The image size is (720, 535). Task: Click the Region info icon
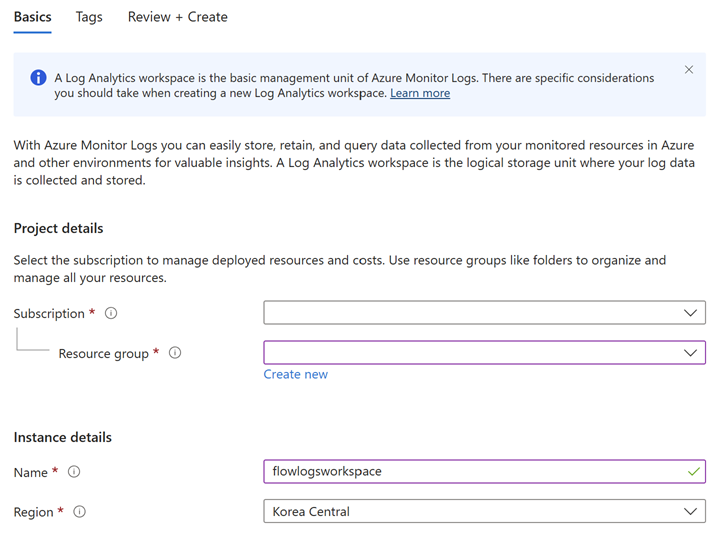coord(79,512)
